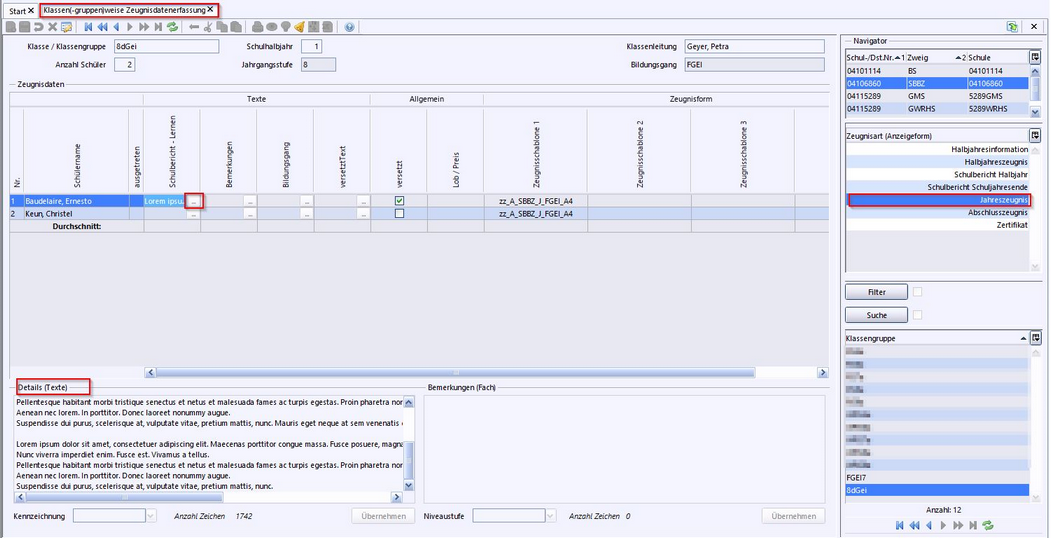This screenshot has width=1051, height=538.
Task: Click the horizontal scrollbar under Zeugnisdaten grid
Action: pos(480,372)
